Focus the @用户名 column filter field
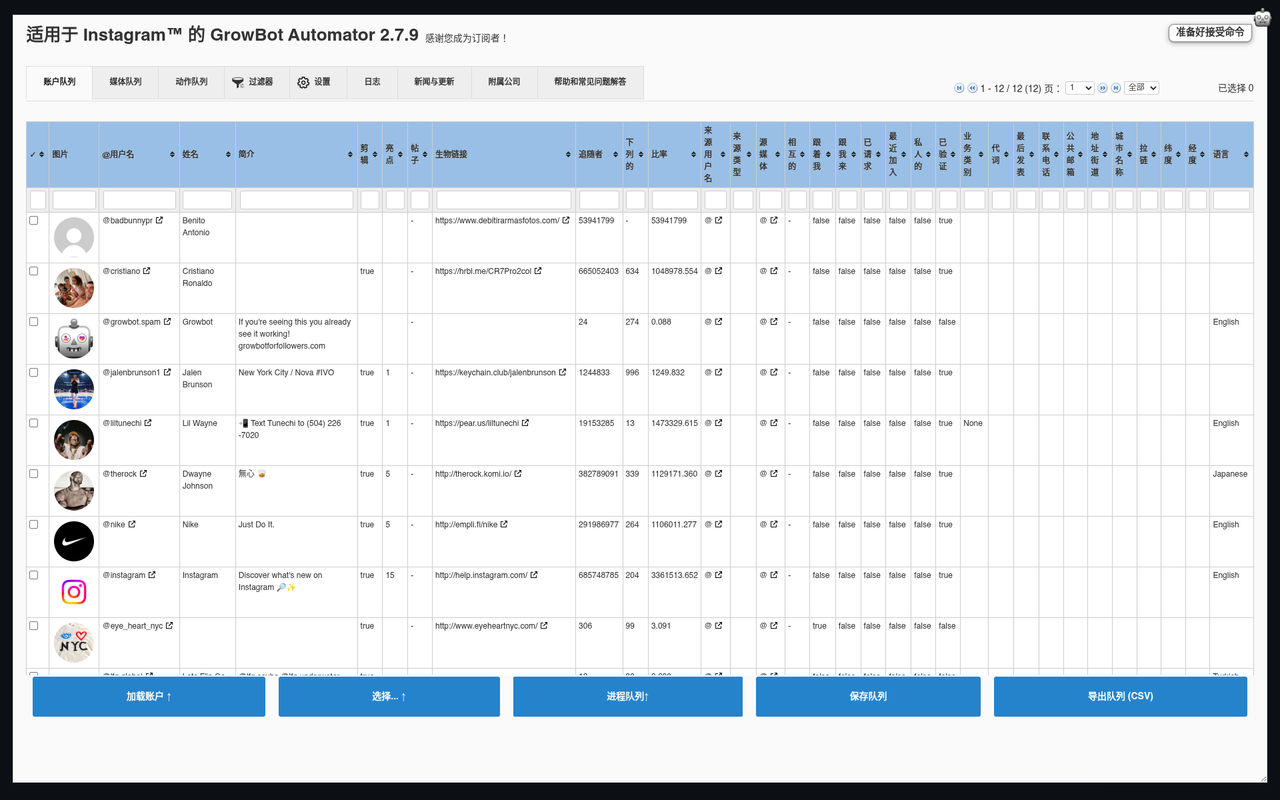 140,200
